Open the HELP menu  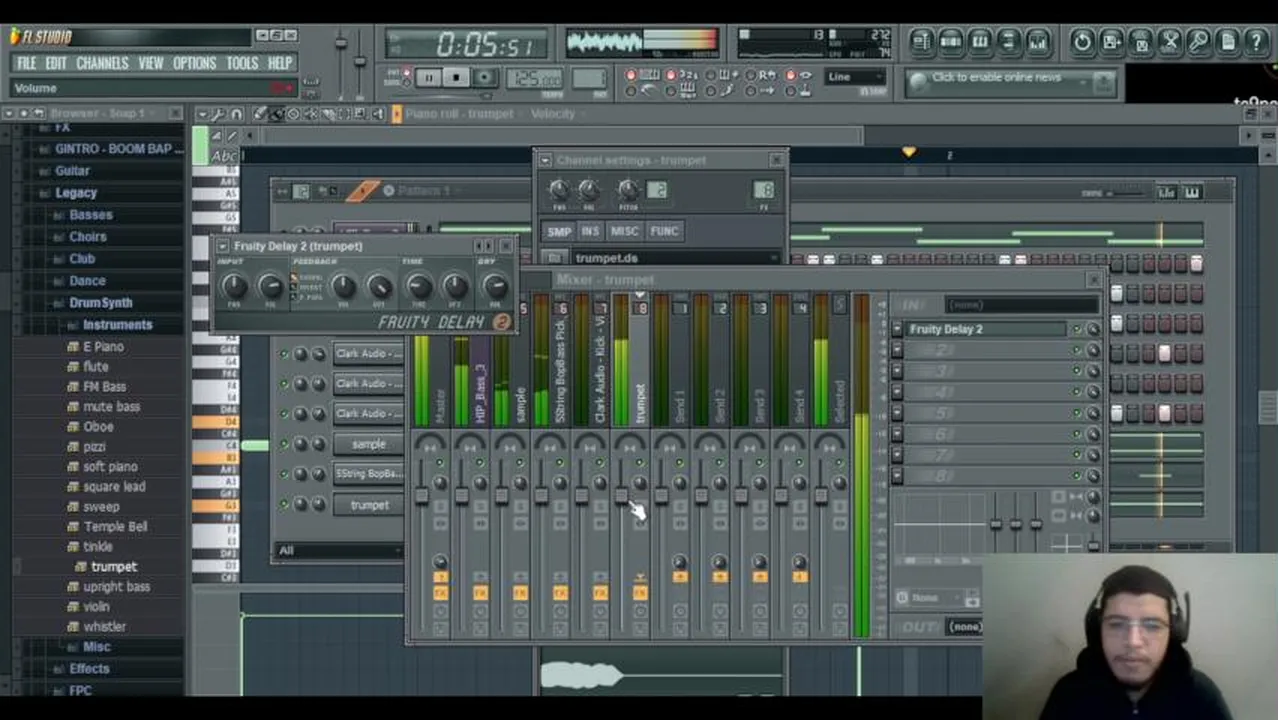click(280, 63)
